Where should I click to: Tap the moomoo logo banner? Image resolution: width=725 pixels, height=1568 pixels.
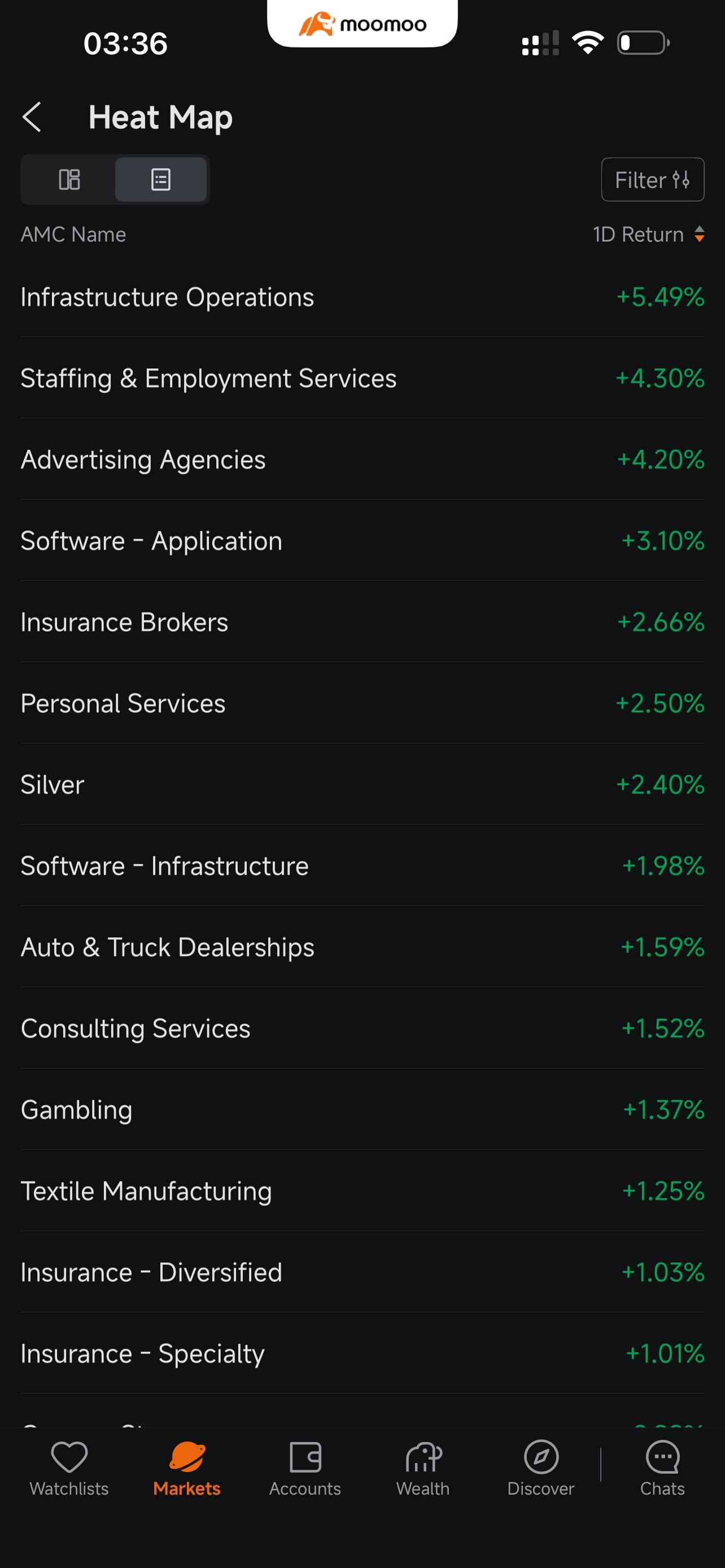coord(362,24)
